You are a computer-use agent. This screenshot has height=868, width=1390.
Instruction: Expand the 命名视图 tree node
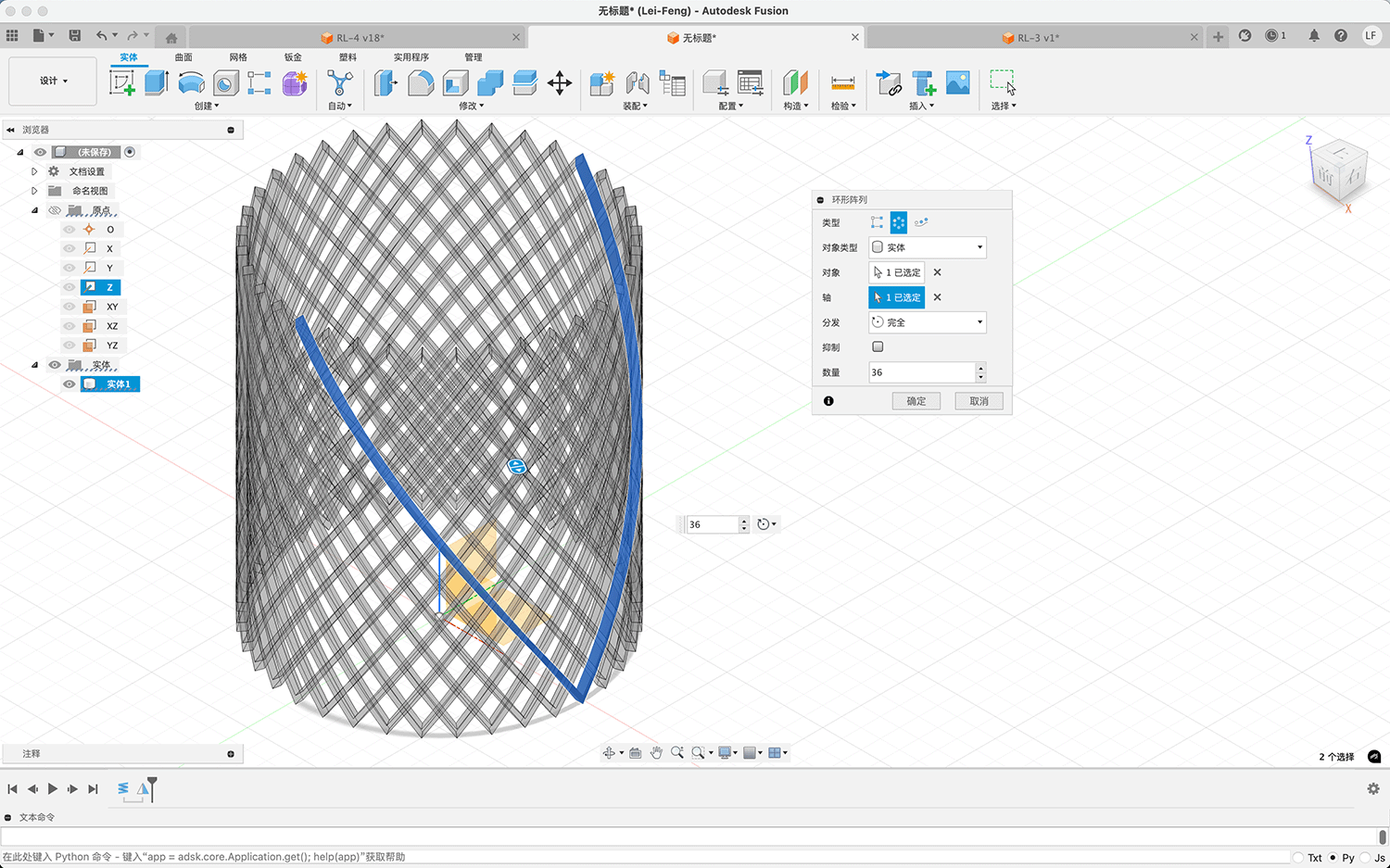[x=34, y=191]
